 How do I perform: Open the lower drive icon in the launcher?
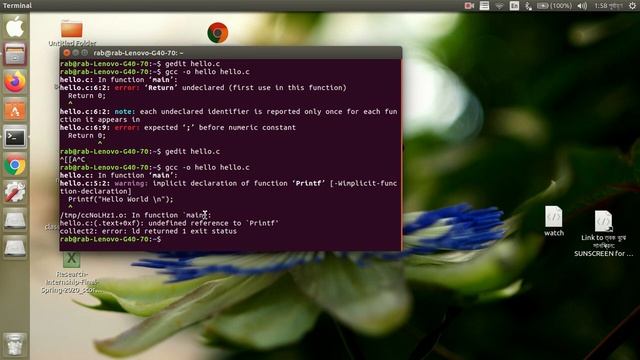(15, 247)
